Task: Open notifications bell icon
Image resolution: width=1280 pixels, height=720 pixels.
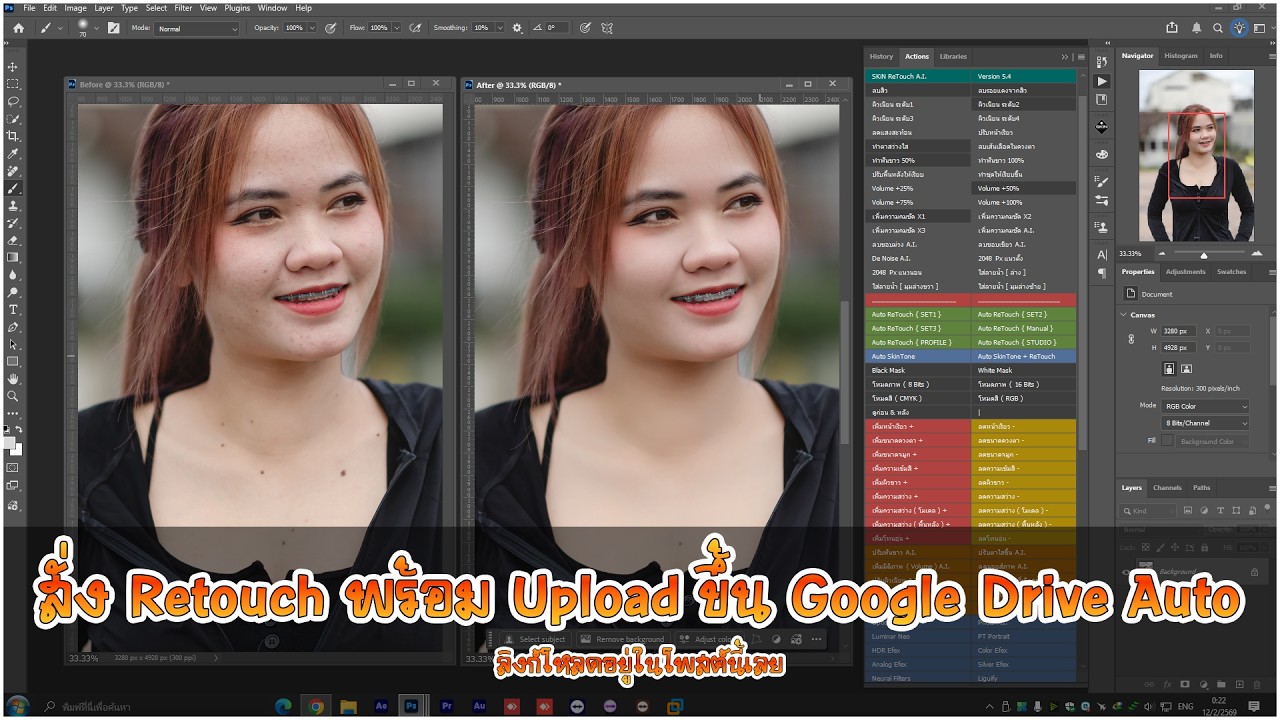Action: 1196,28
